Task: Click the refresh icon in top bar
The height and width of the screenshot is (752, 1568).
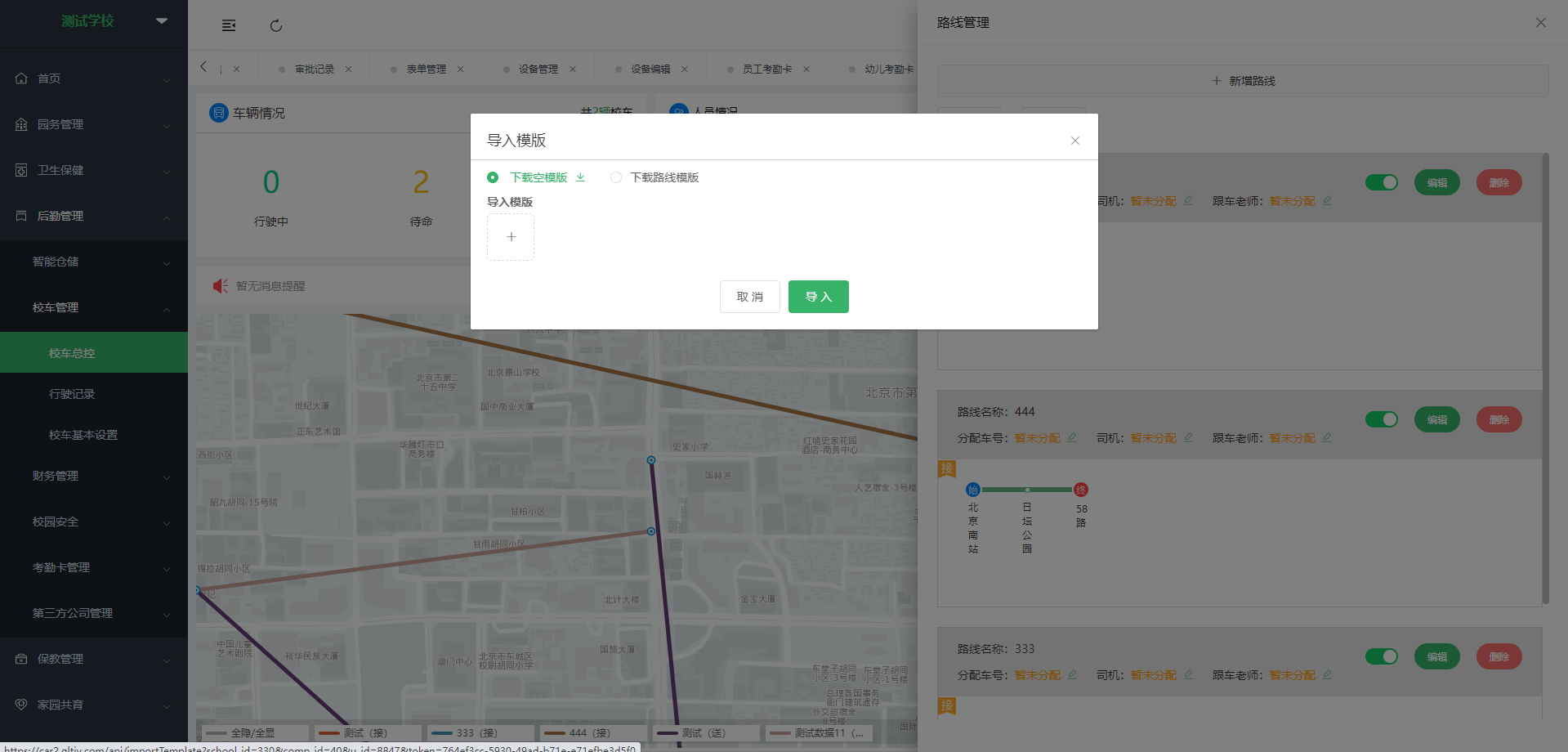Action: [276, 25]
